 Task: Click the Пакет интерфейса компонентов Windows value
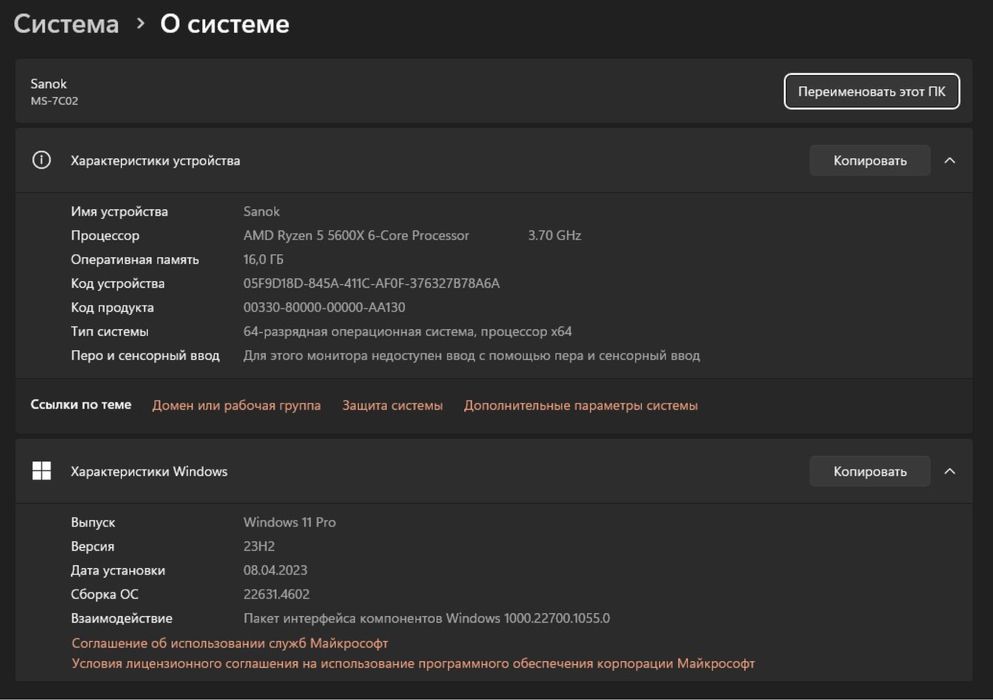[426, 619]
